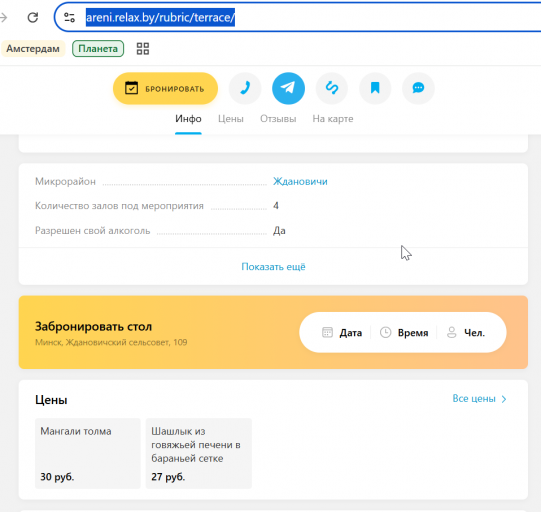Click the Разрешен свой алкоголь label
This screenshot has width=541, height=512.
coord(92,231)
